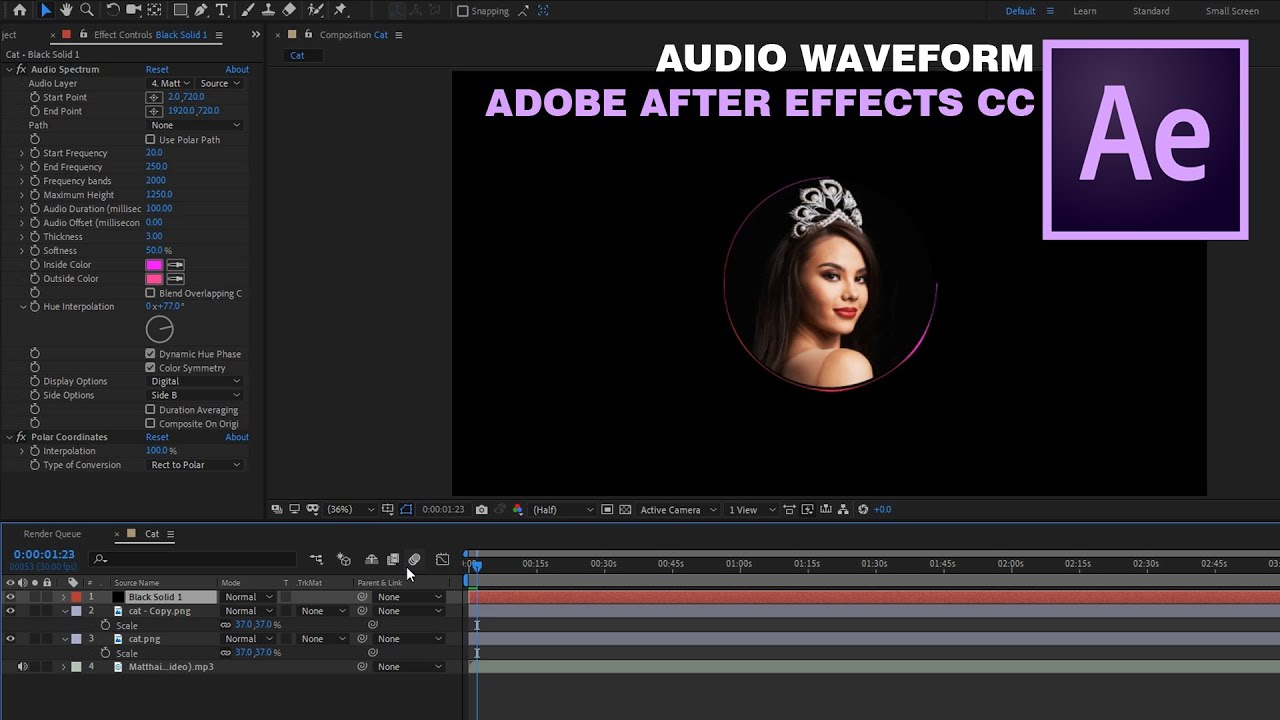Collapse the Audio Spectrum effect
Viewport: 1280px width, 720px height.
tap(9, 69)
